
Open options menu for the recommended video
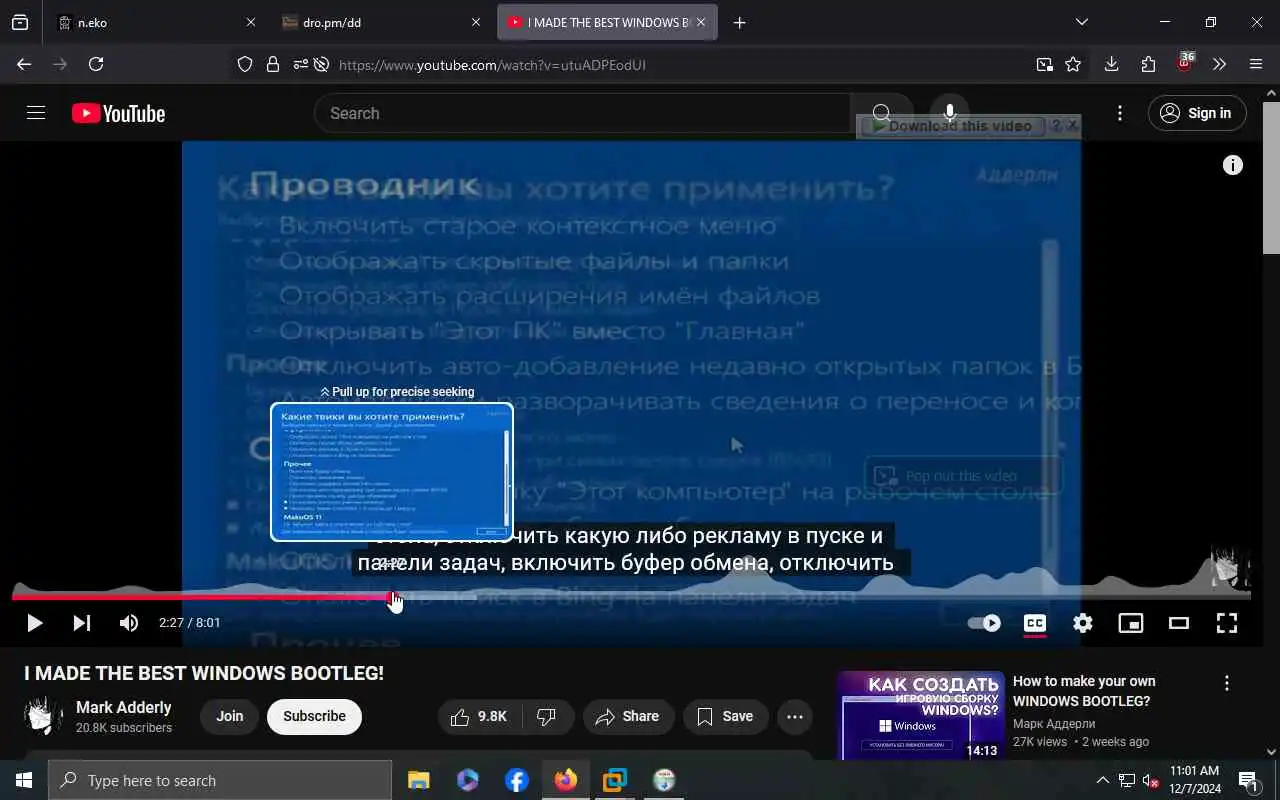tap(1227, 683)
